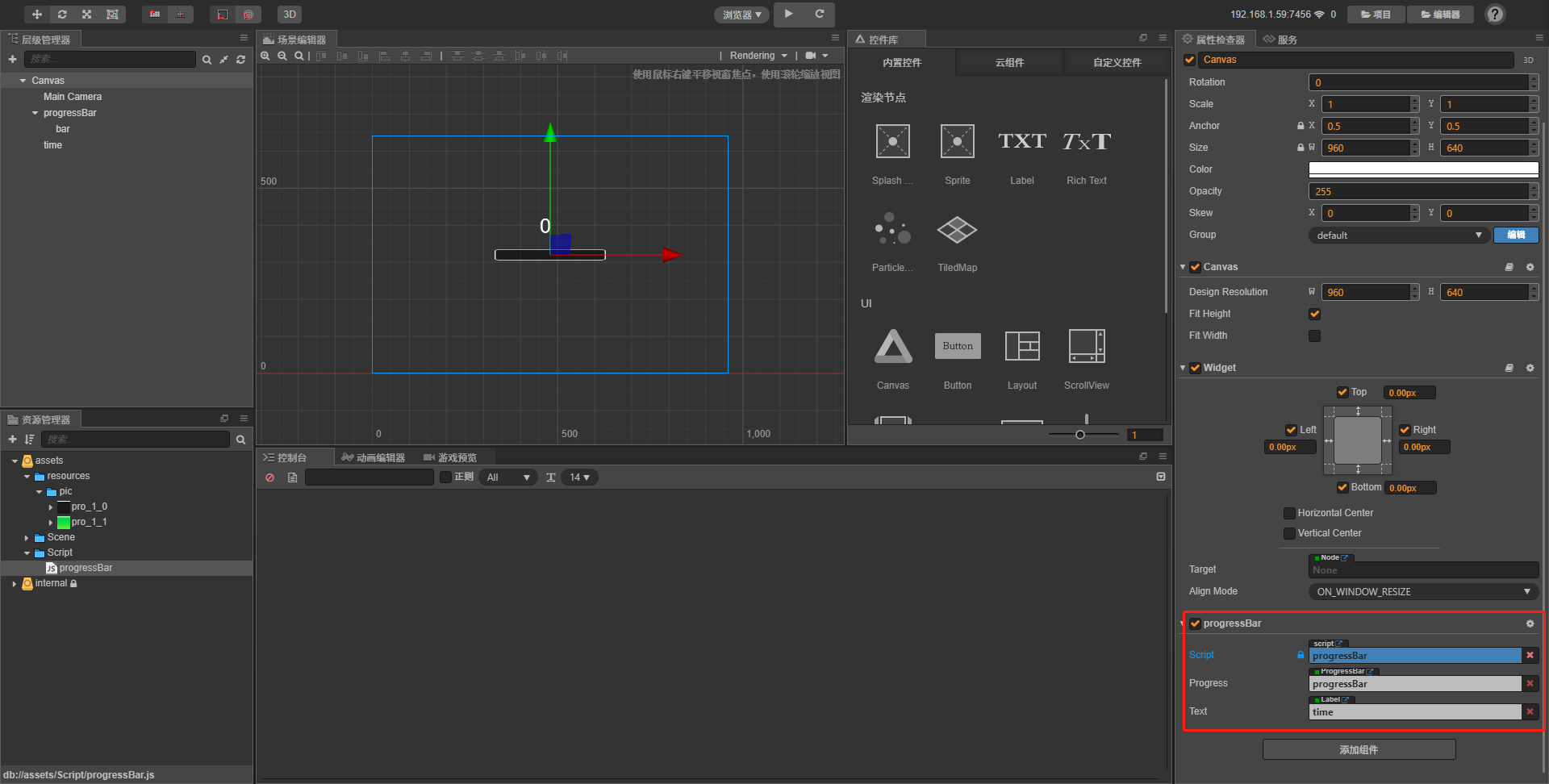Click the console filter input field
This screenshot has height=784, width=1549.
coord(370,477)
